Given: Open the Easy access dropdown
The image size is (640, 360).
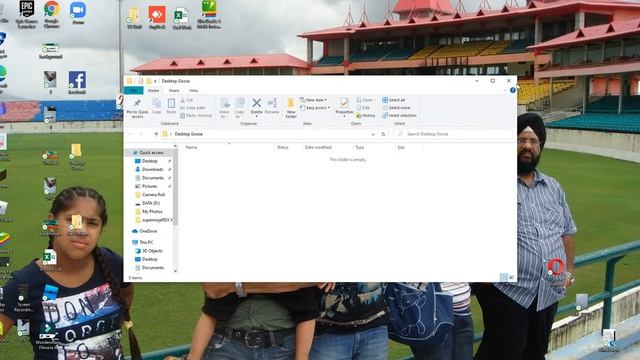Looking at the screenshot, I should coord(315,108).
